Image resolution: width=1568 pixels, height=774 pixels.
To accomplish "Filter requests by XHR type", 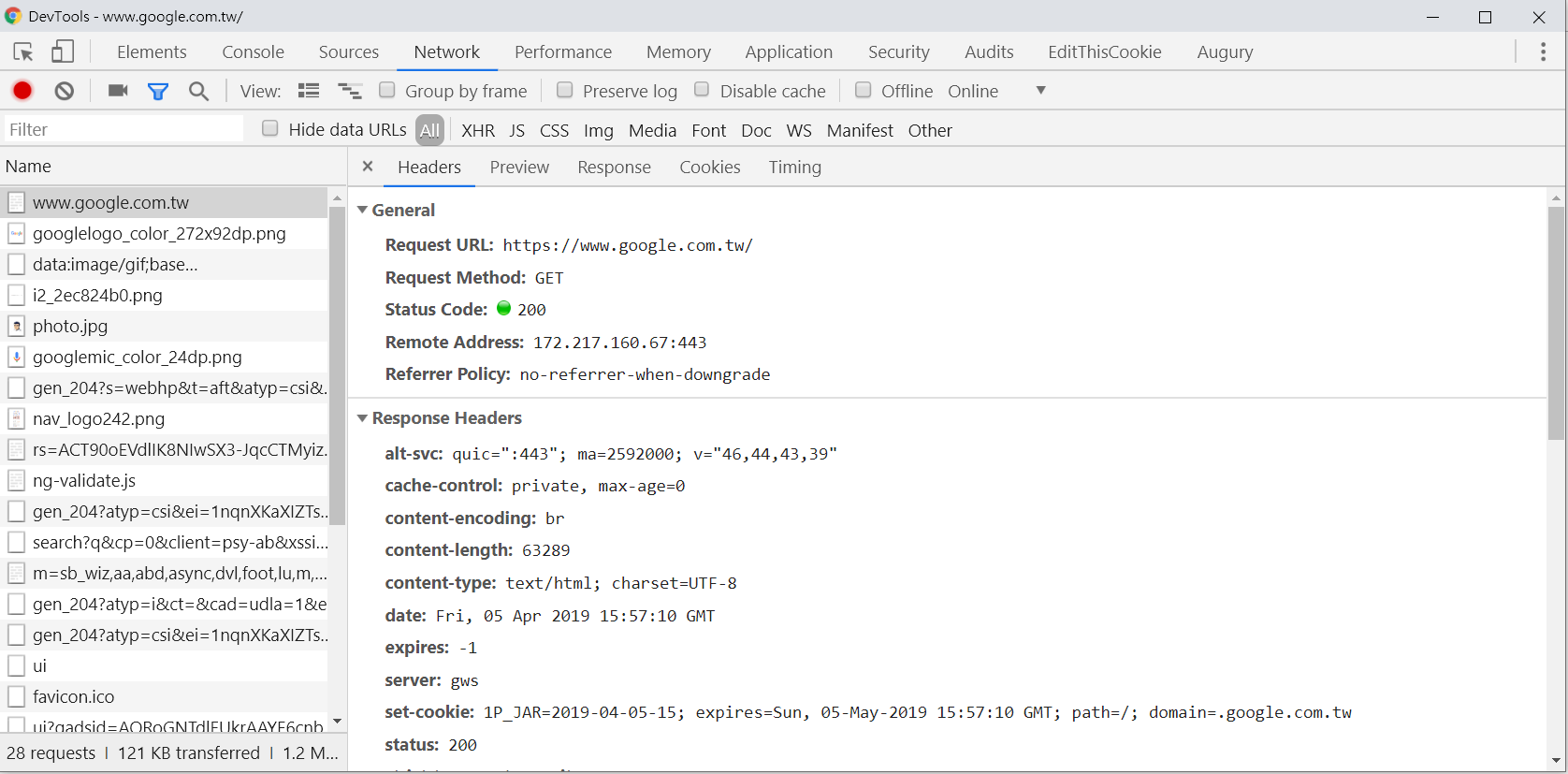I will tap(477, 130).
